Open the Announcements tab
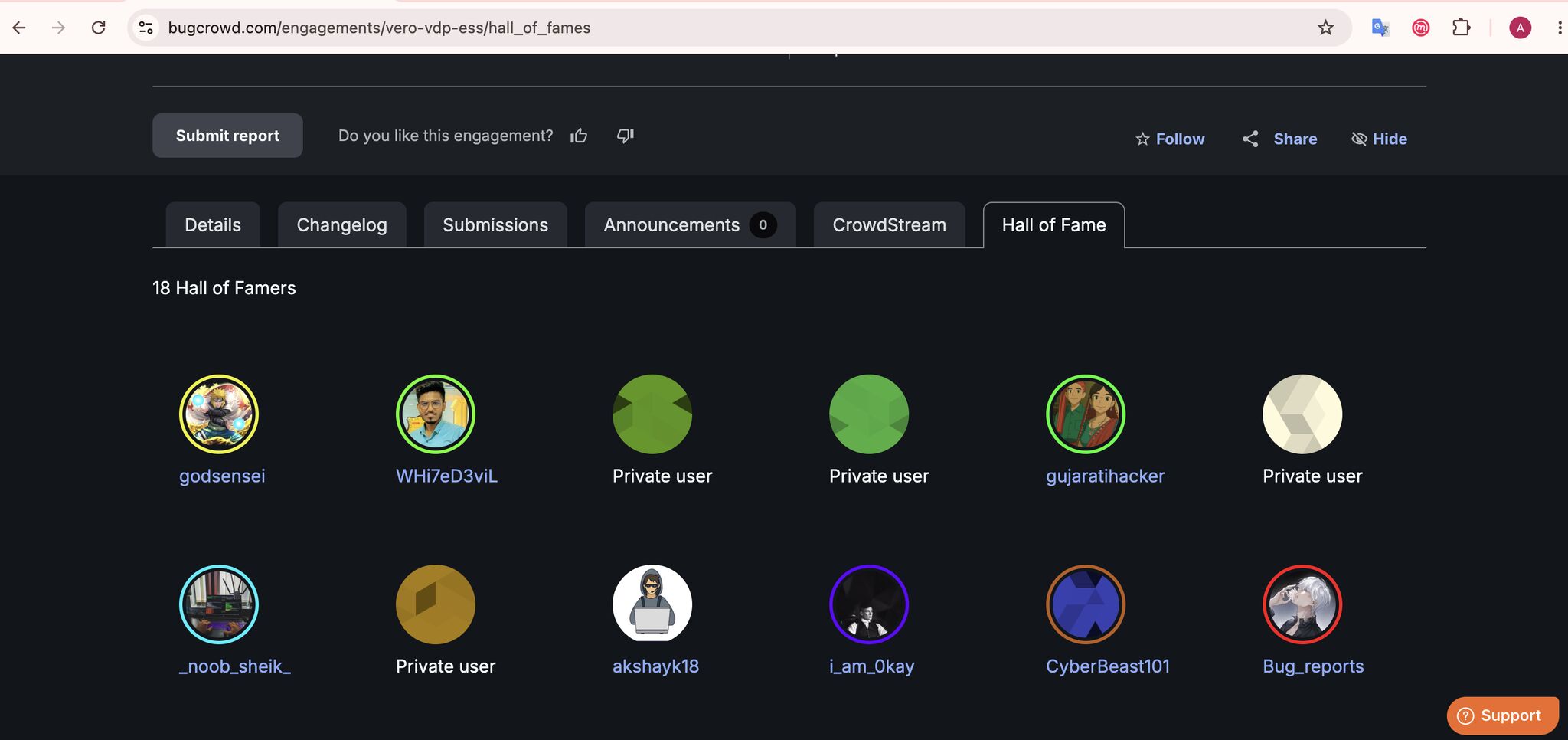This screenshot has height=740, width=1568. [x=690, y=224]
